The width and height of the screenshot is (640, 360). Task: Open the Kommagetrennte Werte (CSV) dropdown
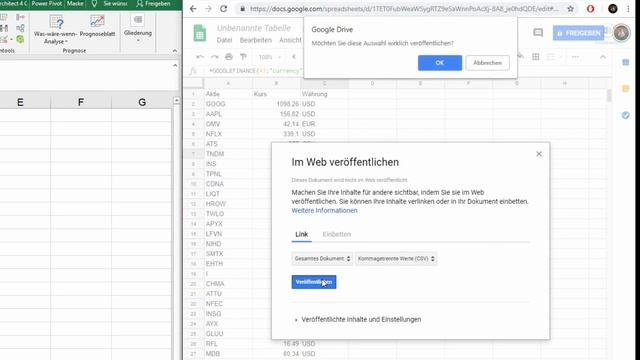click(396, 259)
